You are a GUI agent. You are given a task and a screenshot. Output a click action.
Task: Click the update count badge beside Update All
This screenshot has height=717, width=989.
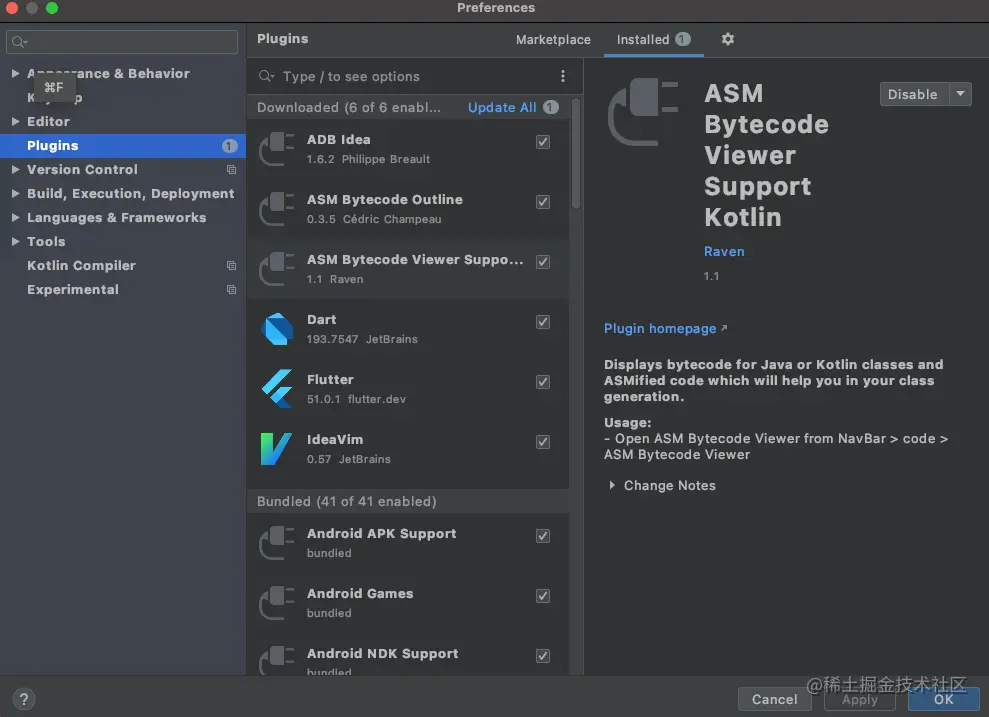click(551, 107)
